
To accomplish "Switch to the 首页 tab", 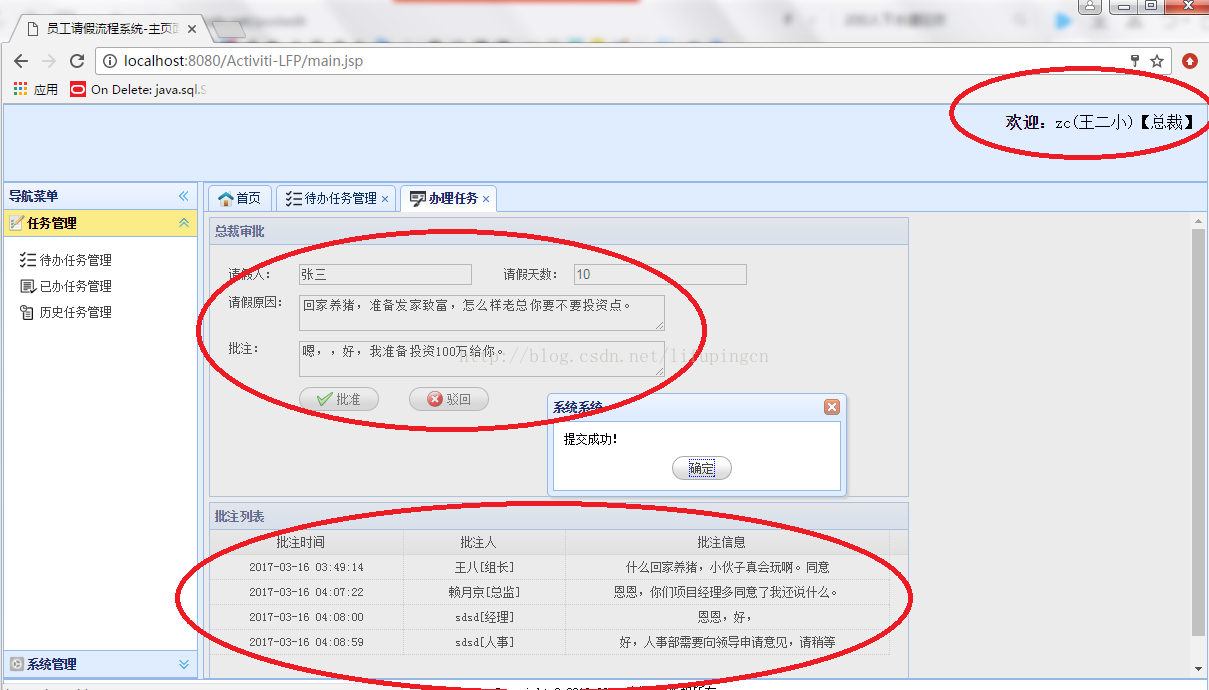I will pyautogui.click(x=240, y=198).
